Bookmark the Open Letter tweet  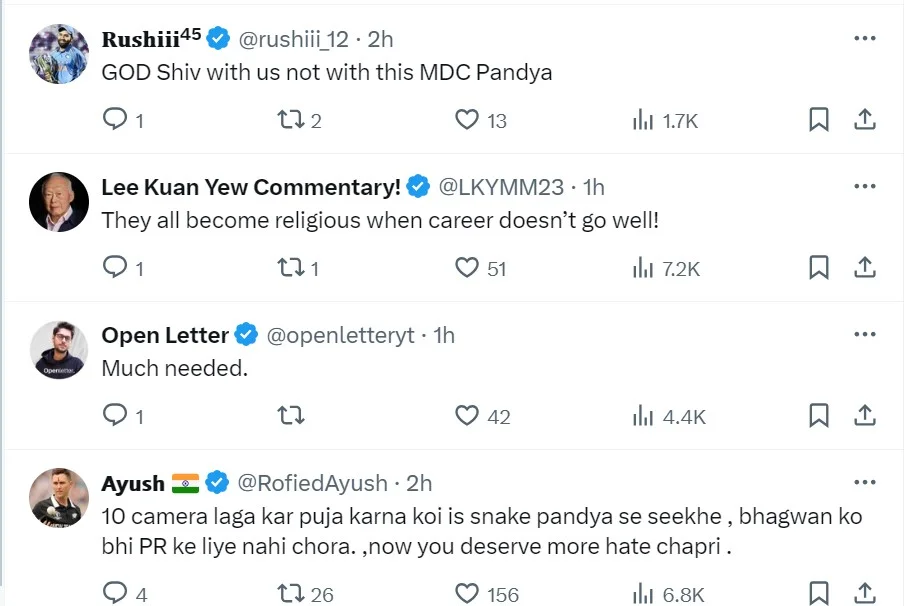click(818, 415)
